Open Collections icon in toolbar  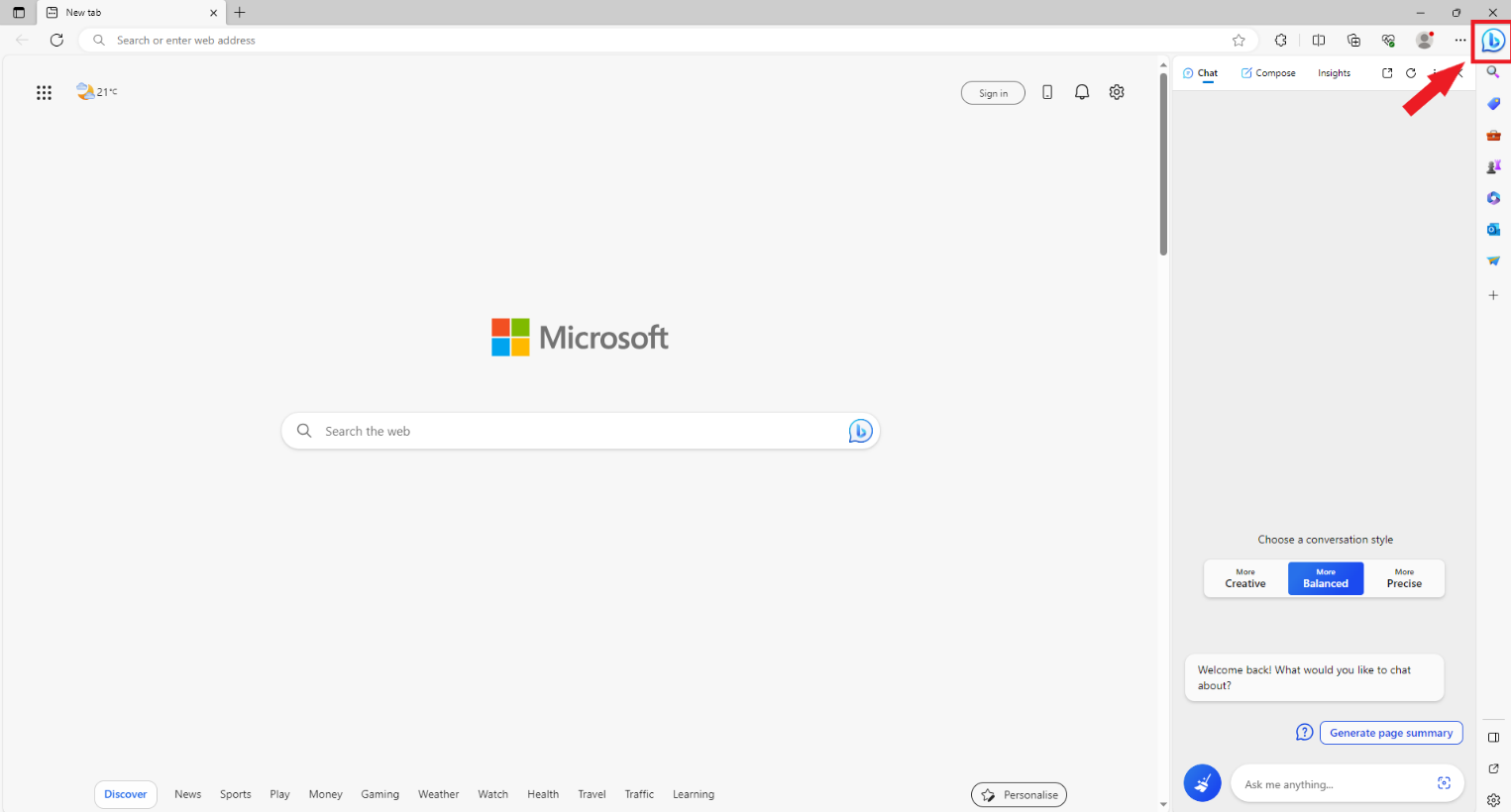(x=1353, y=41)
